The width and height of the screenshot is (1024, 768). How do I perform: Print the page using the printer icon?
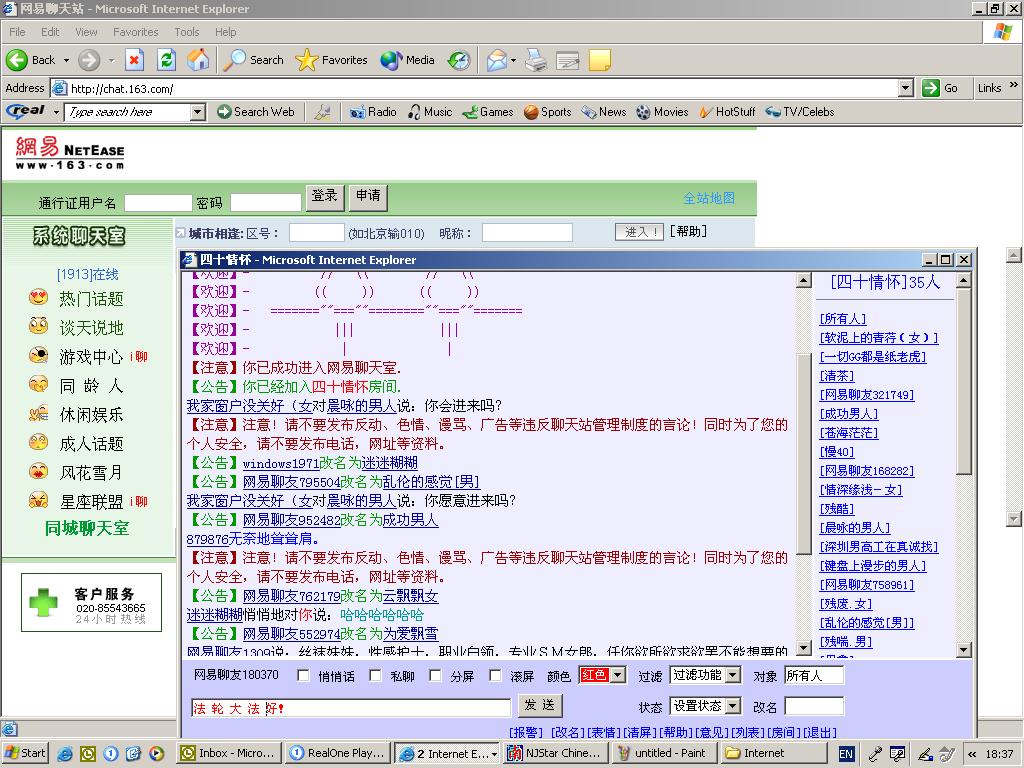click(536, 60)
